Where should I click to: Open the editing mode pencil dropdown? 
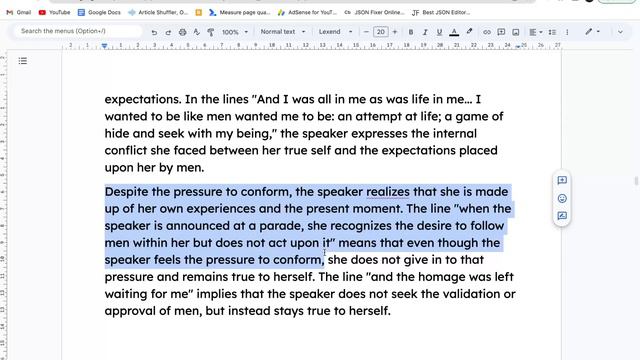coord(592,31)
